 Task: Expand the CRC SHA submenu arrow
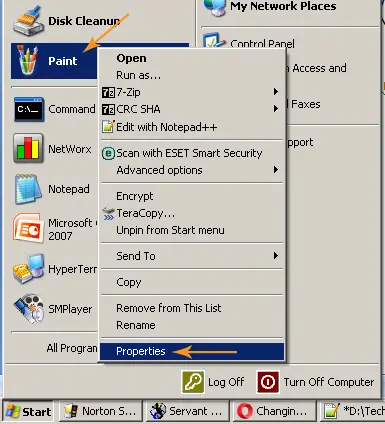[x=276, y=109]
